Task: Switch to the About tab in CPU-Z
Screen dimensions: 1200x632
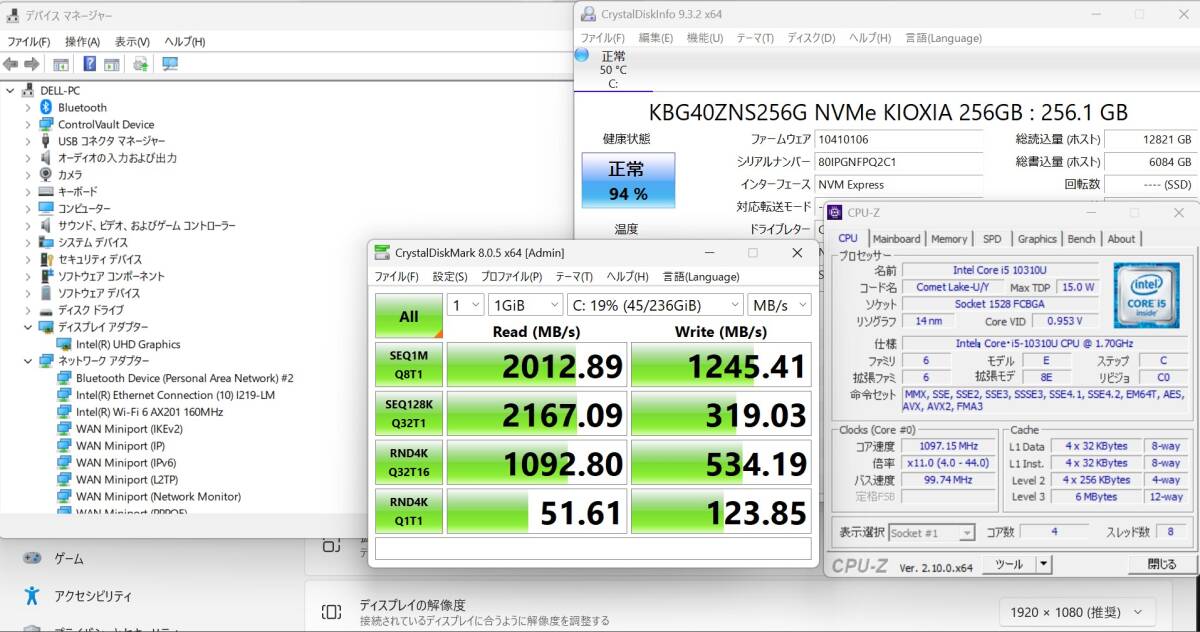Action: (x=1121, y=239)
